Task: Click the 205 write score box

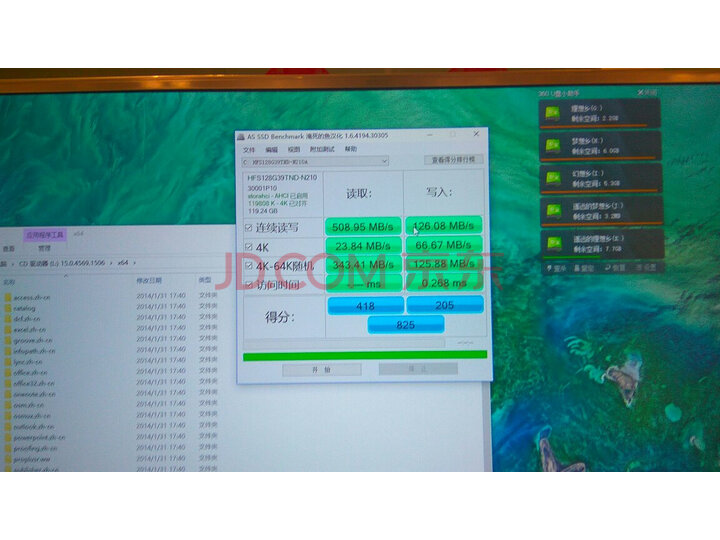Action: tap(445, 305)
